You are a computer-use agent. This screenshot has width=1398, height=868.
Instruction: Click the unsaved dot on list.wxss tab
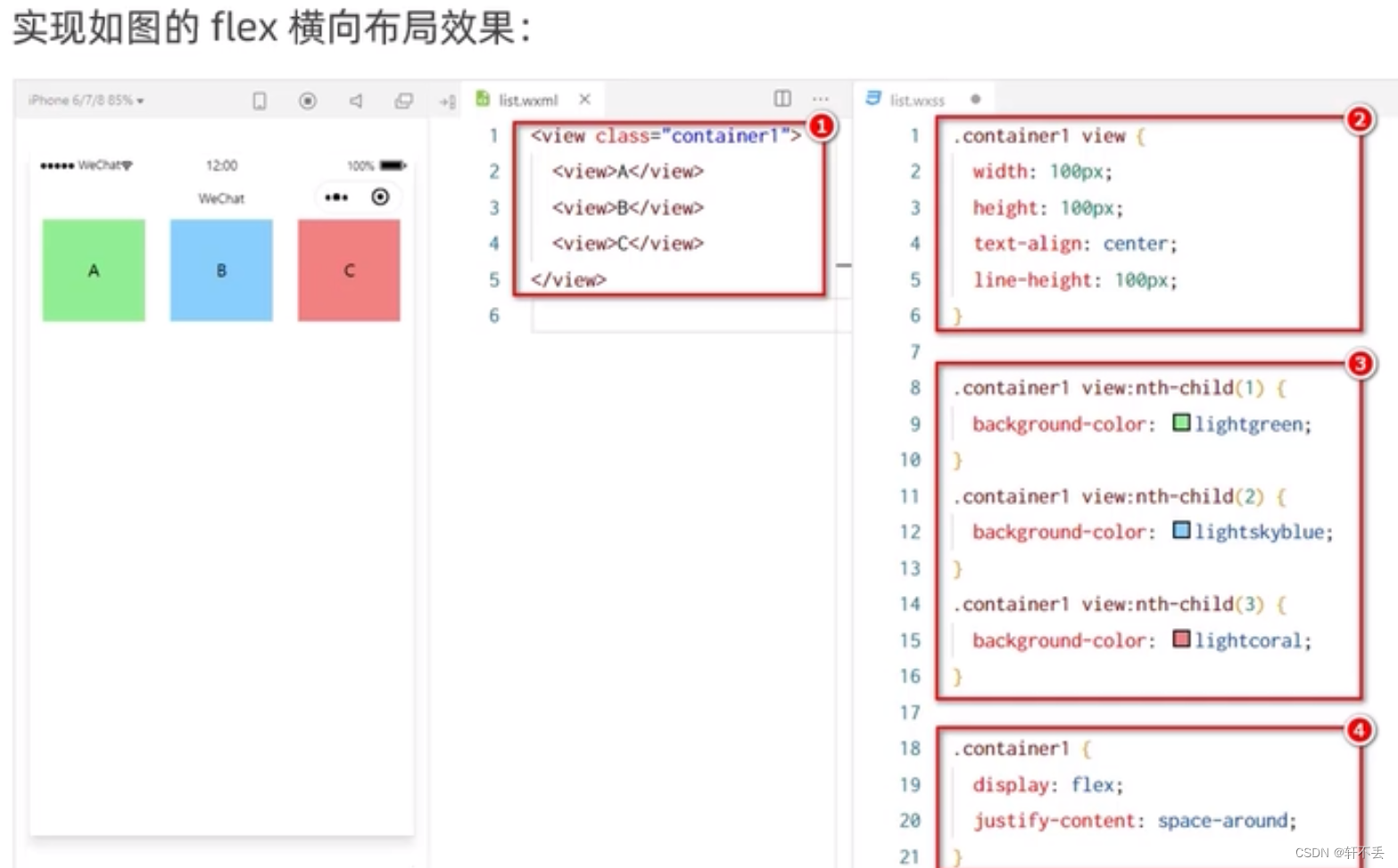coord(976,99)
